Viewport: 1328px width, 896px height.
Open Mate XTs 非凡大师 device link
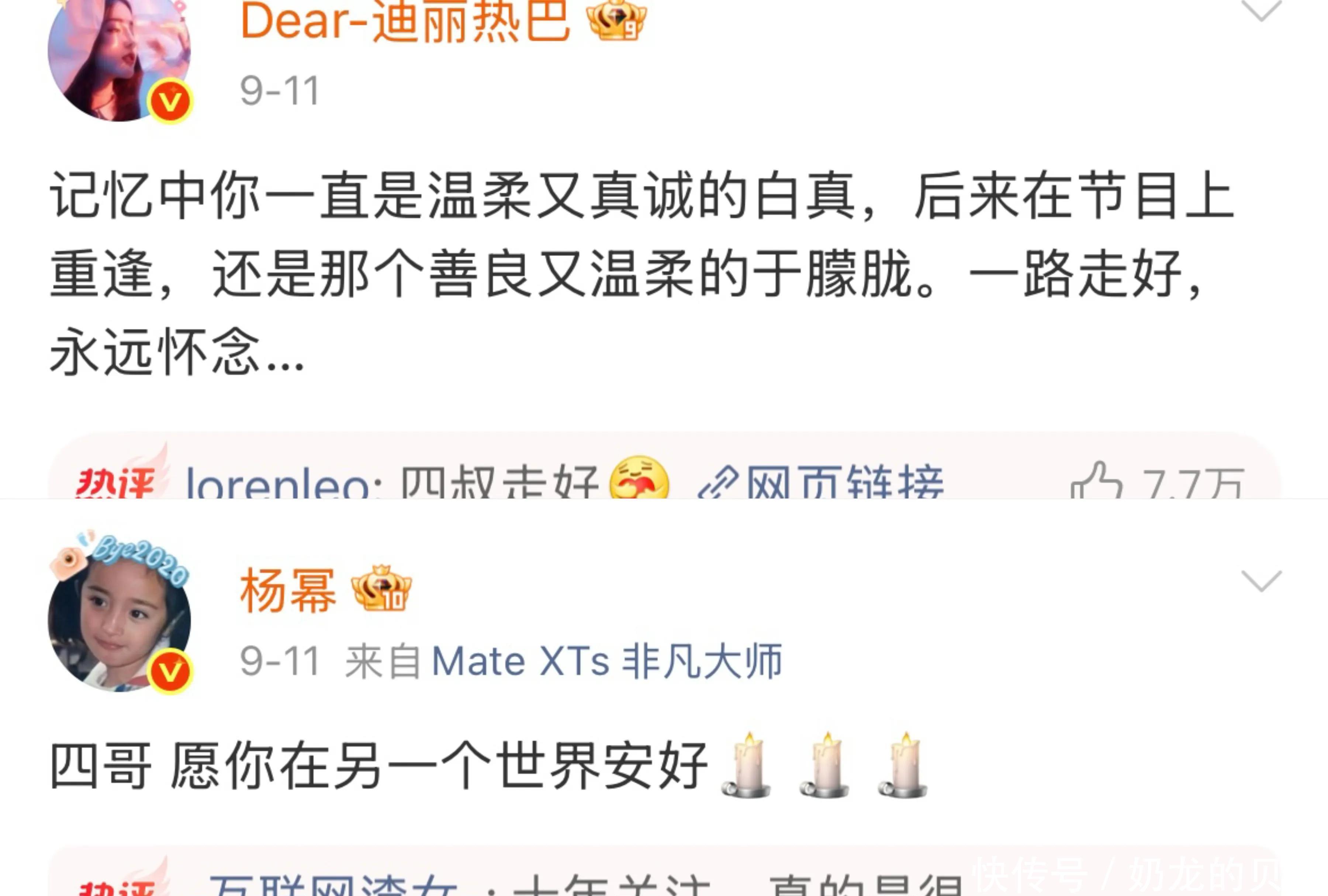tap(606, 661)
